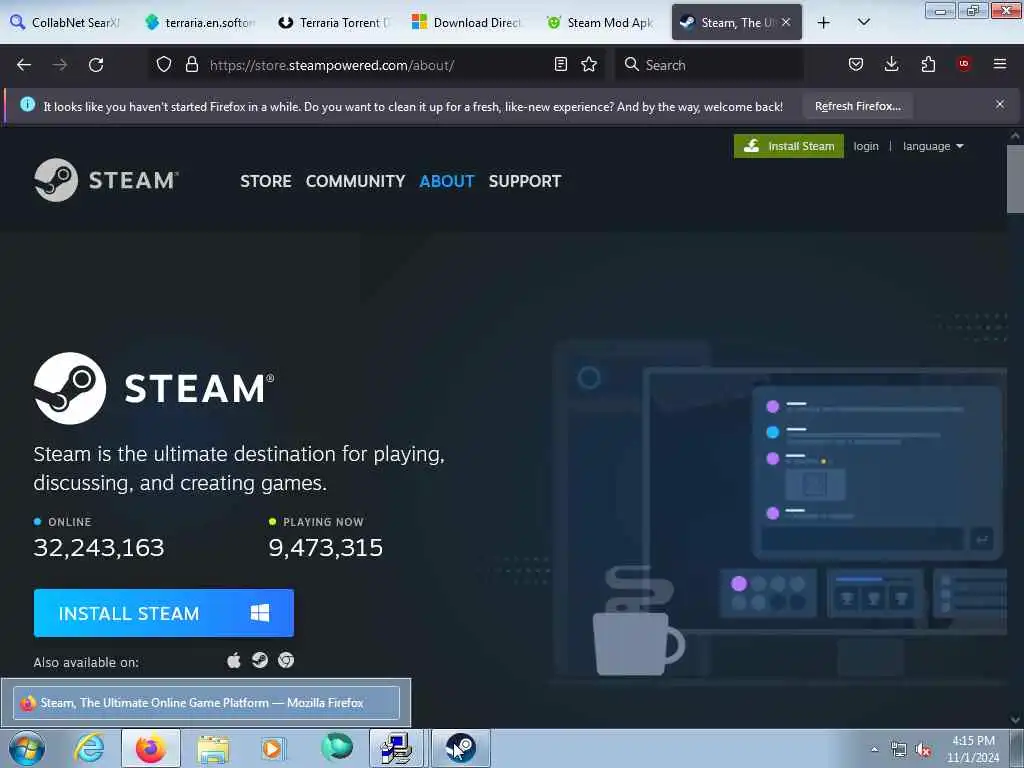Image resolution: width=1024 pixels, height=768 pixels.
Task: Open the Firefox hamburger menu
Action: click(x=1000, y=64)
